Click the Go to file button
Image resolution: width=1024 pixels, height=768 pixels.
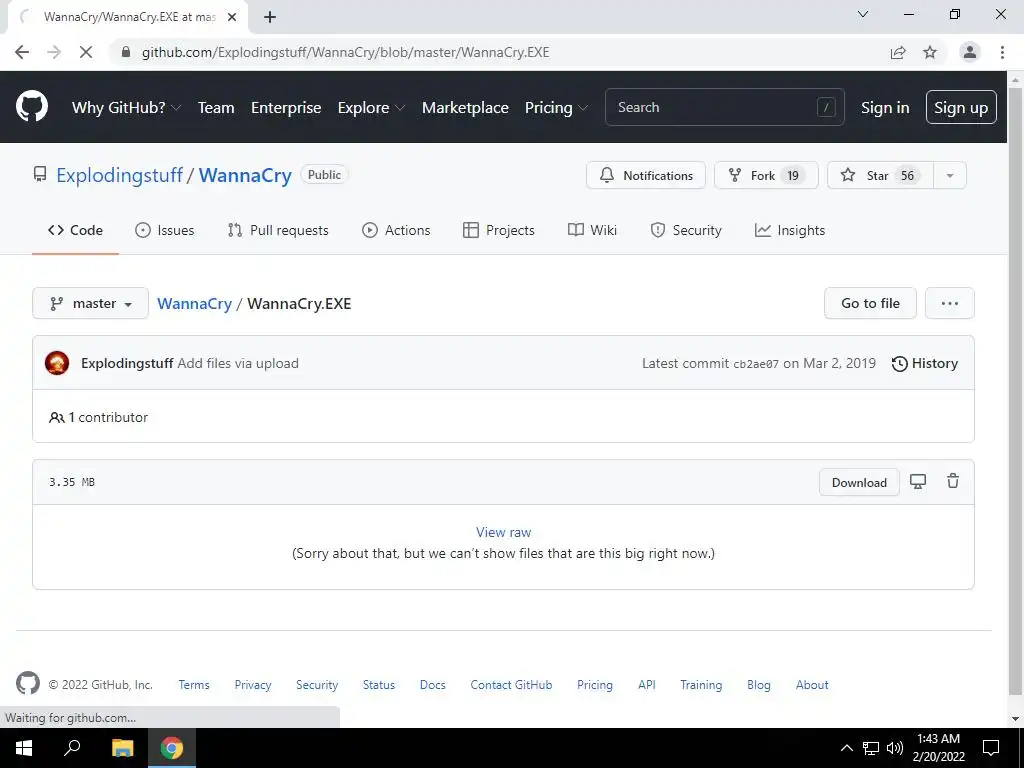pyautogui.click(x=870, y=303)
